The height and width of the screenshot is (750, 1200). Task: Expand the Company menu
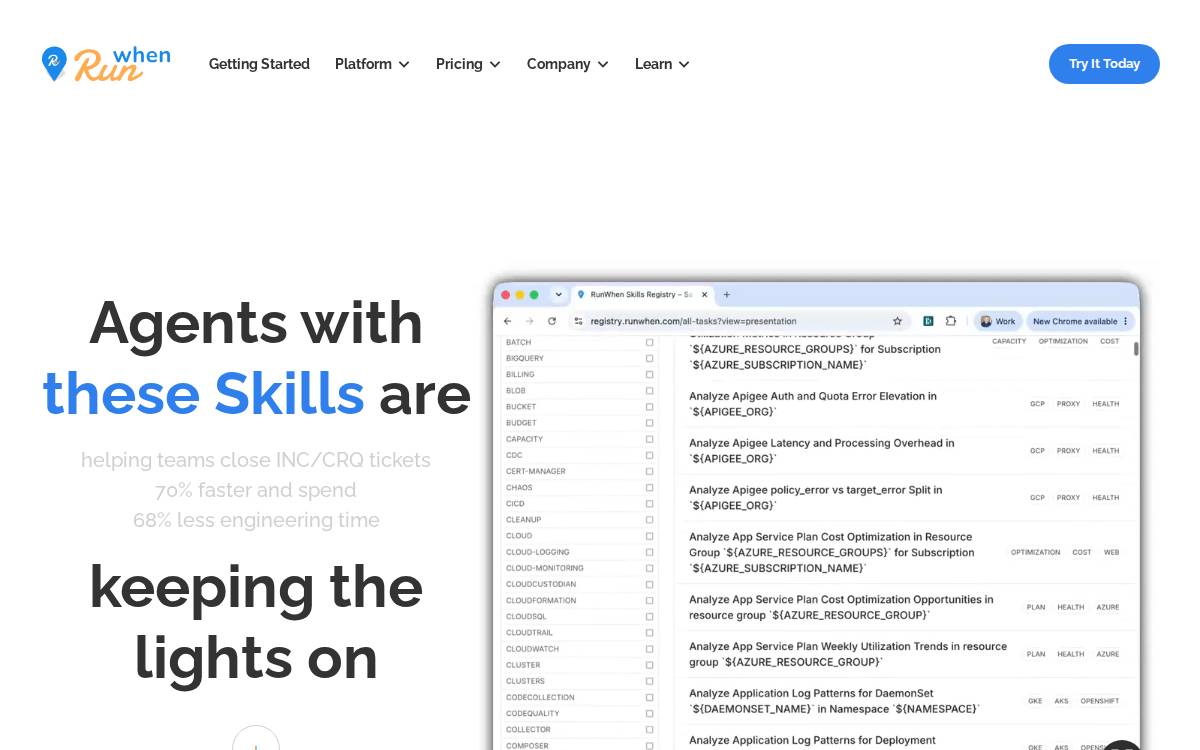[567, 64]
